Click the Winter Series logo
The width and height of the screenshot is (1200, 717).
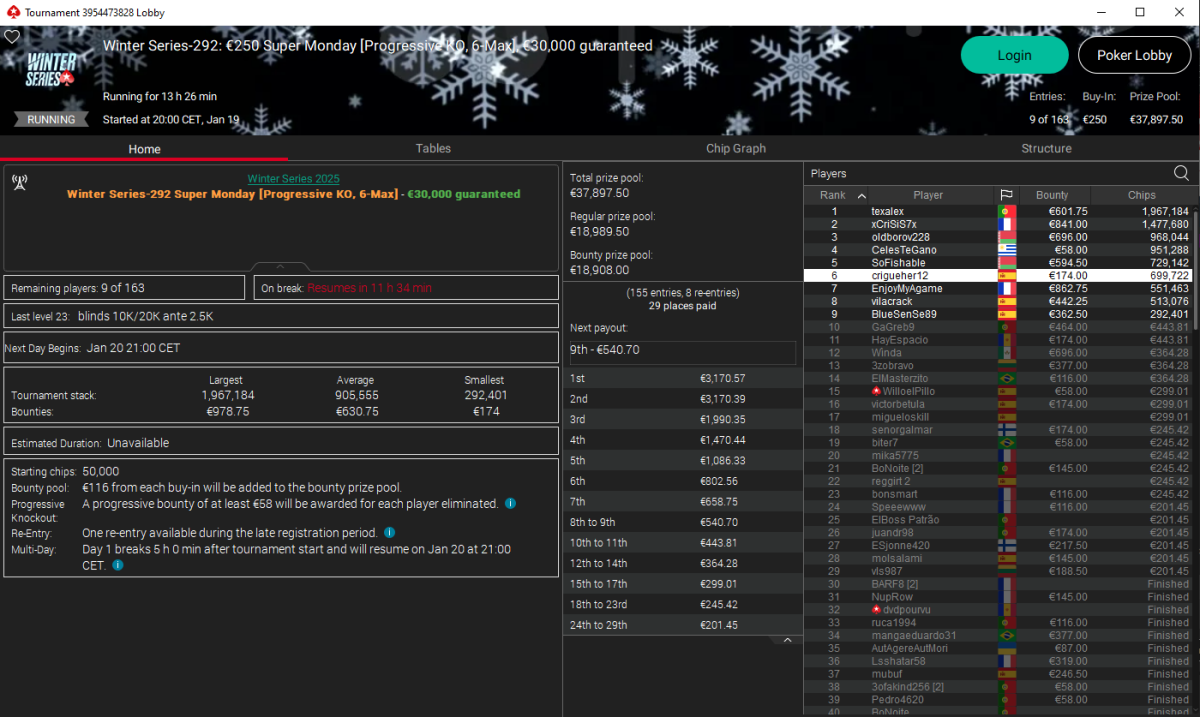pos(51,70)
